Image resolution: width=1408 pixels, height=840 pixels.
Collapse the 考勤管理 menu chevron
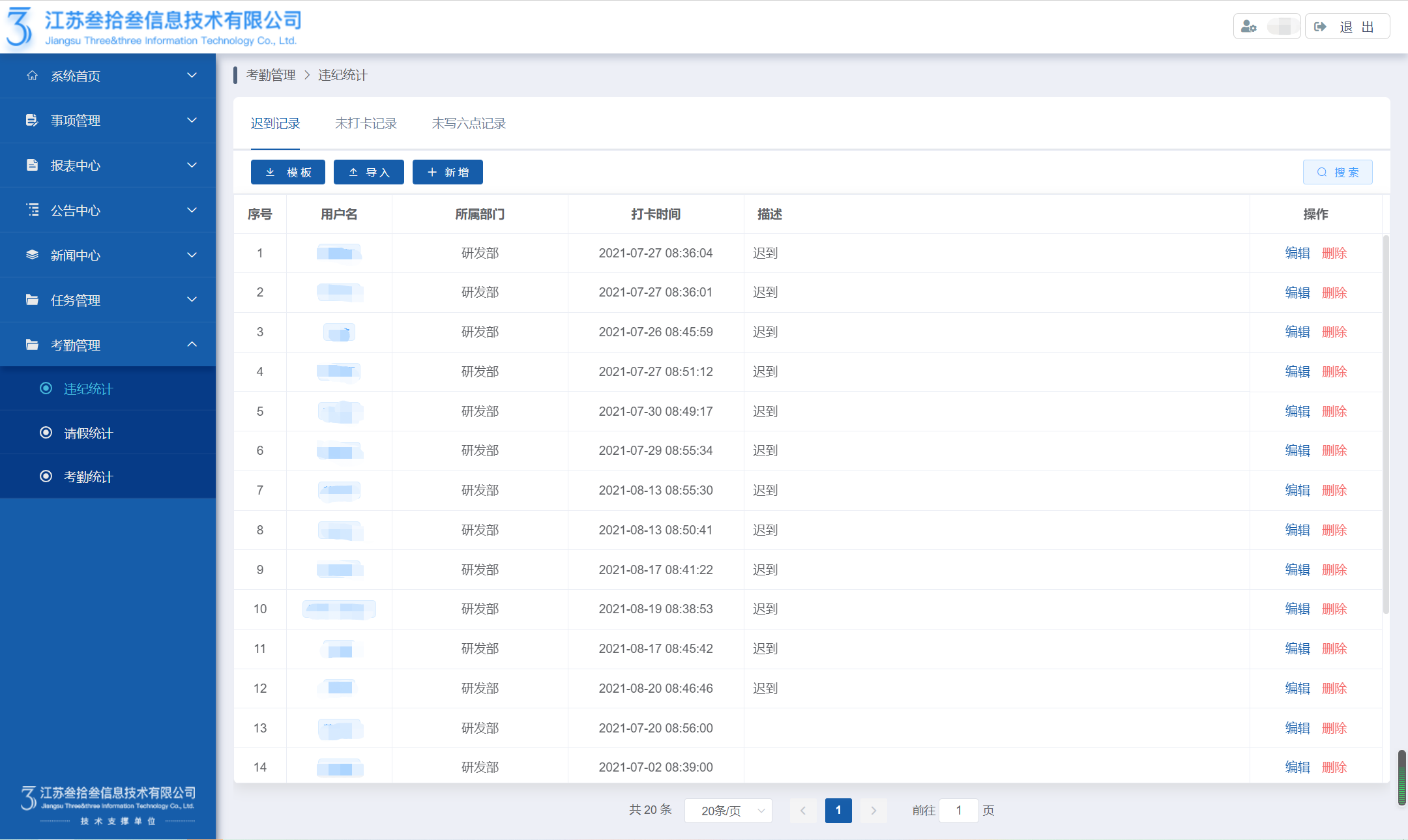click(x=192, y=345)
